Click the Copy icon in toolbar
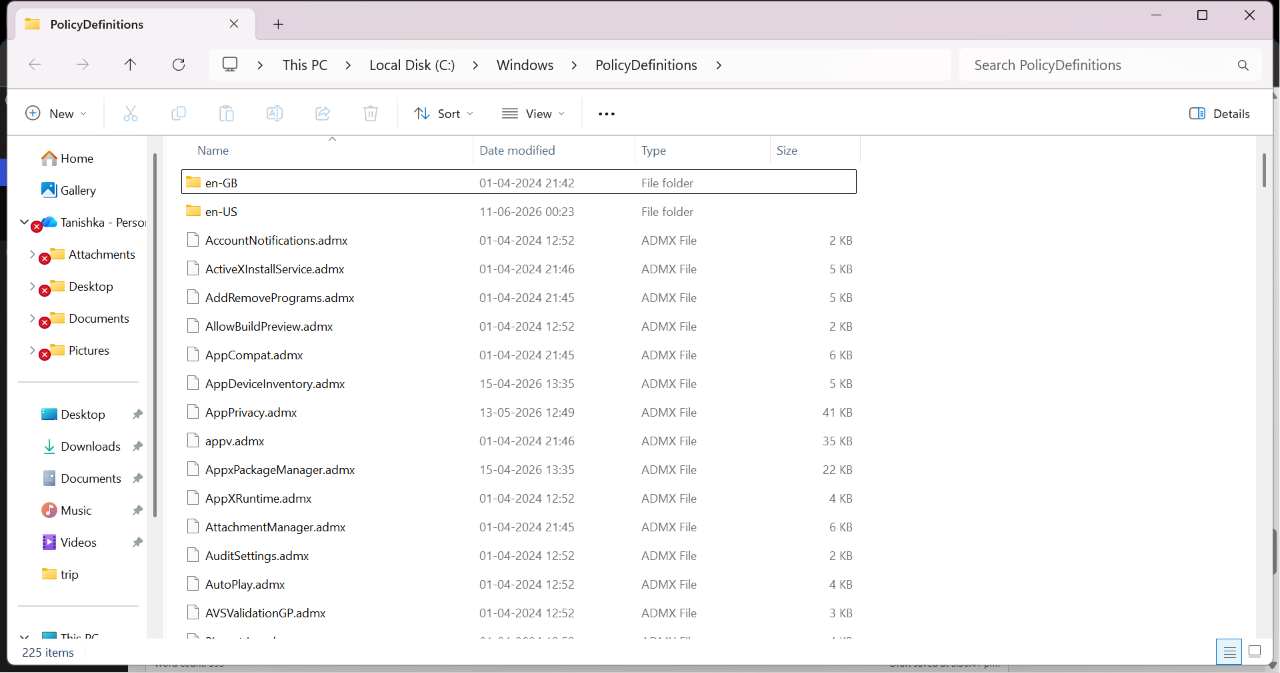This screenshot has width=1280, height=673. coord(178,114)
